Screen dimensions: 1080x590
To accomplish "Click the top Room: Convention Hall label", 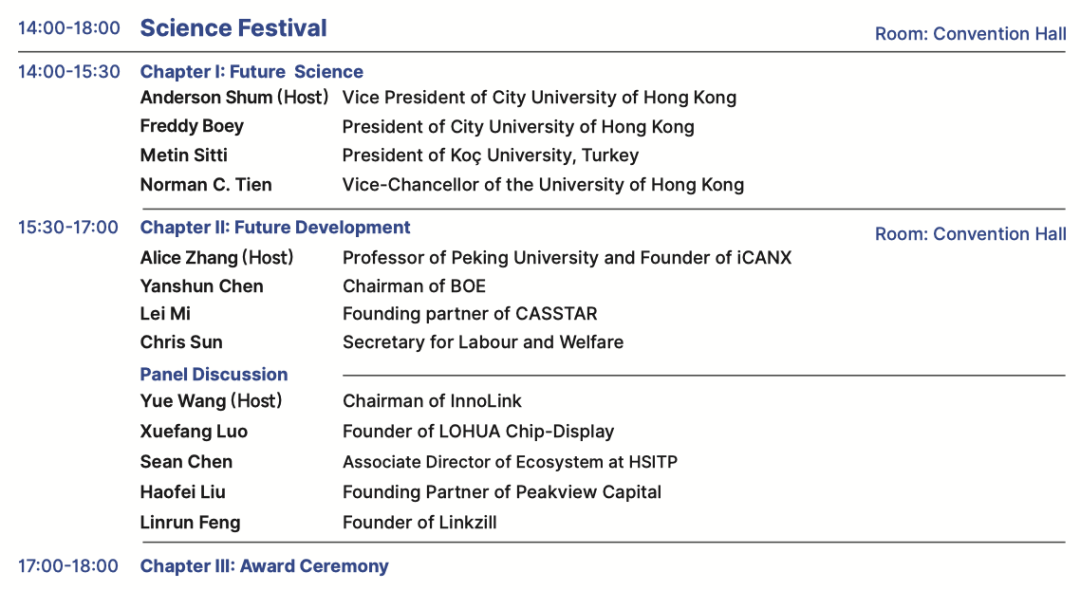I will point(970,34).
